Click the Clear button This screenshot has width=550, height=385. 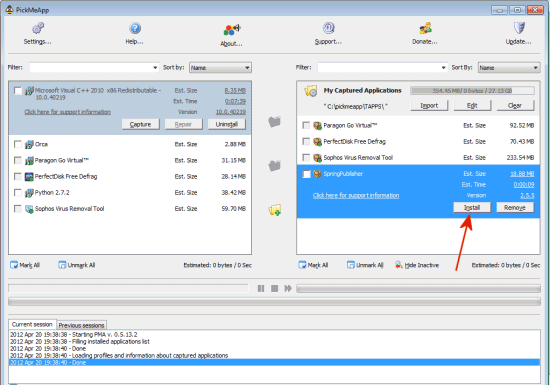515,106
